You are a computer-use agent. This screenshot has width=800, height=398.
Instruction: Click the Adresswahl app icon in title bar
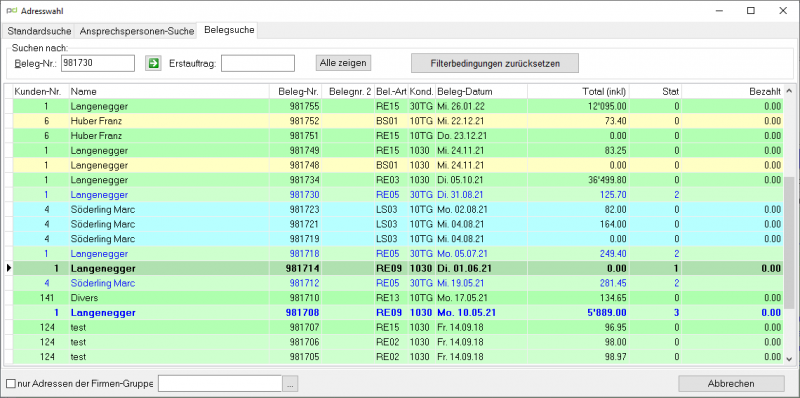click(x=11, y=10)
